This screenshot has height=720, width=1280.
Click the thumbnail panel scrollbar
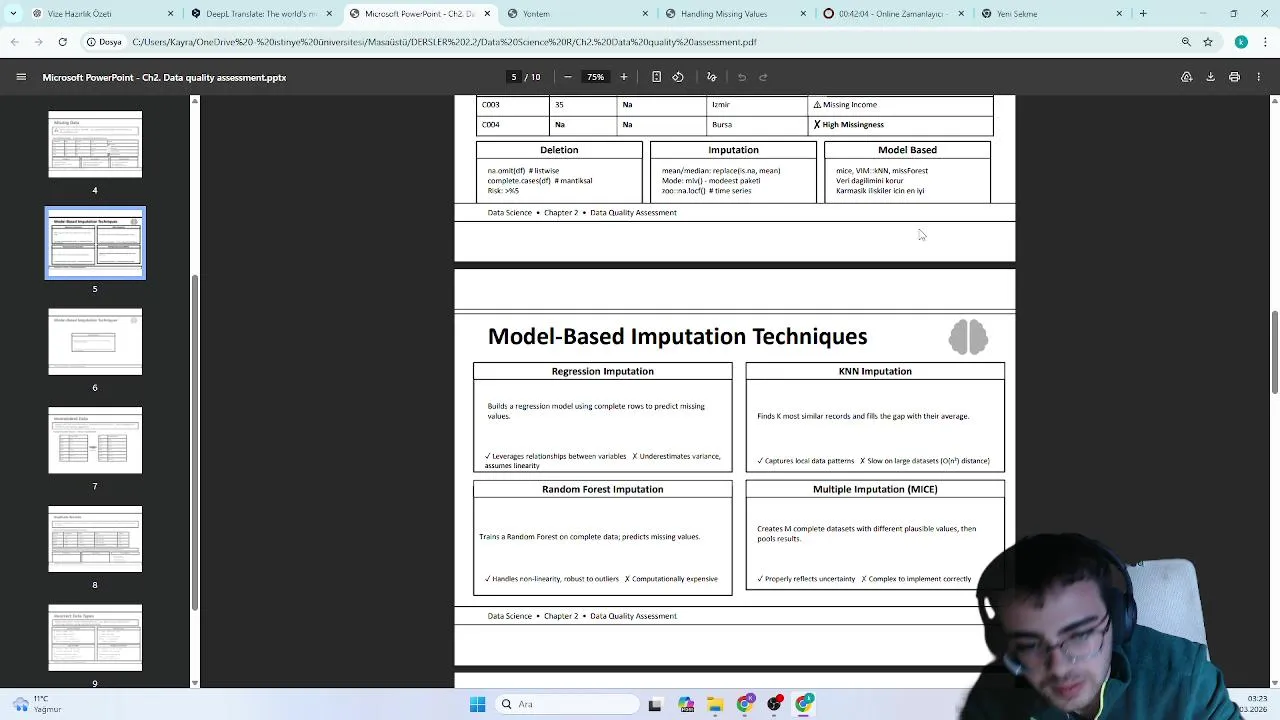click(195, 440)
